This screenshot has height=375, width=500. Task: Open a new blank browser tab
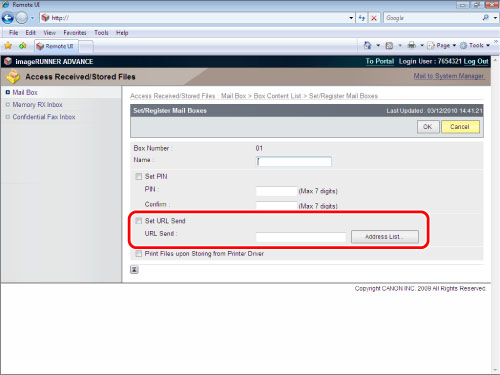click(x=86, y=47)
